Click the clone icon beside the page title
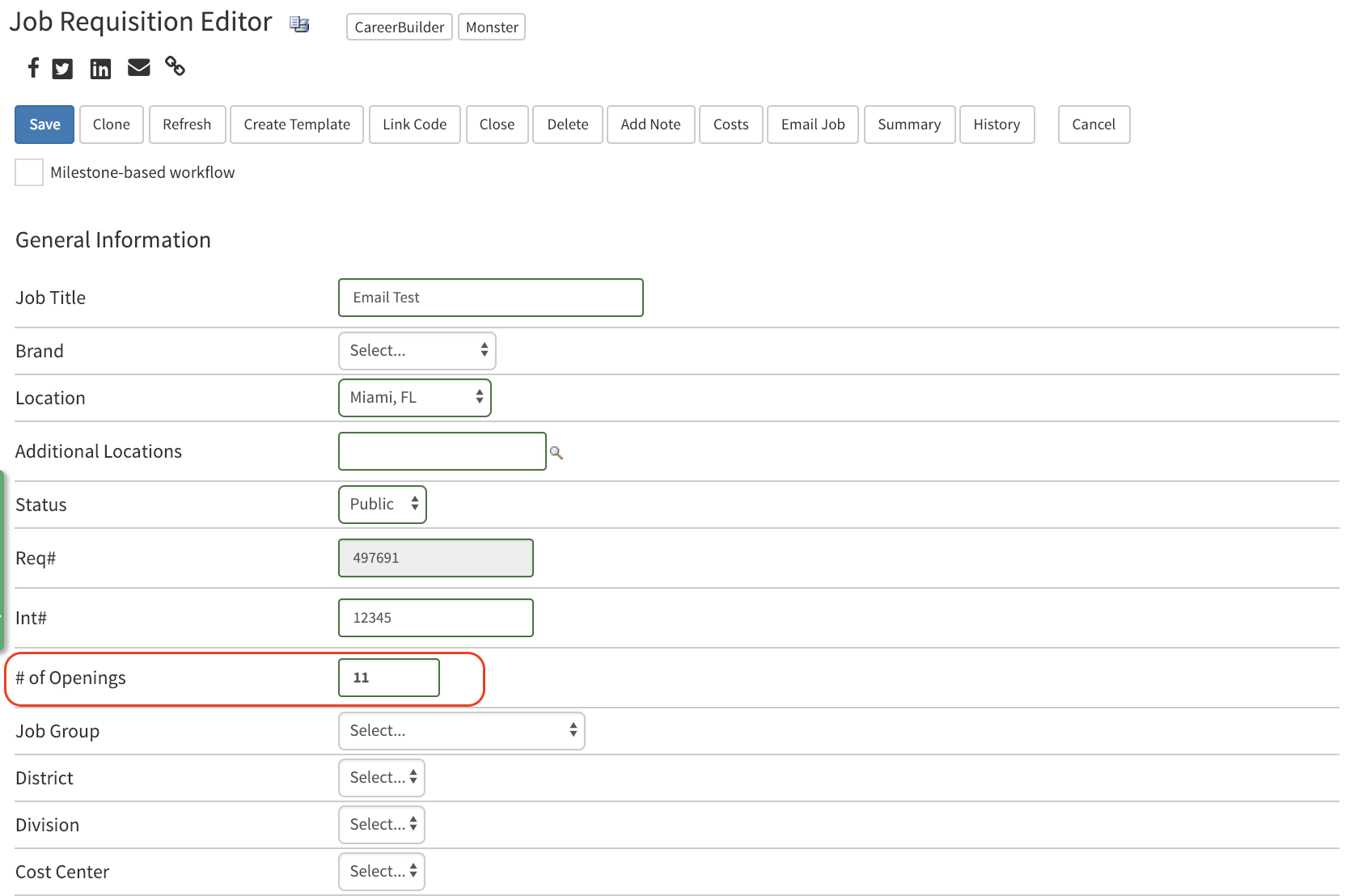Image resolution: width=1367 pixels, height=896 pixels. click(299, 24)
